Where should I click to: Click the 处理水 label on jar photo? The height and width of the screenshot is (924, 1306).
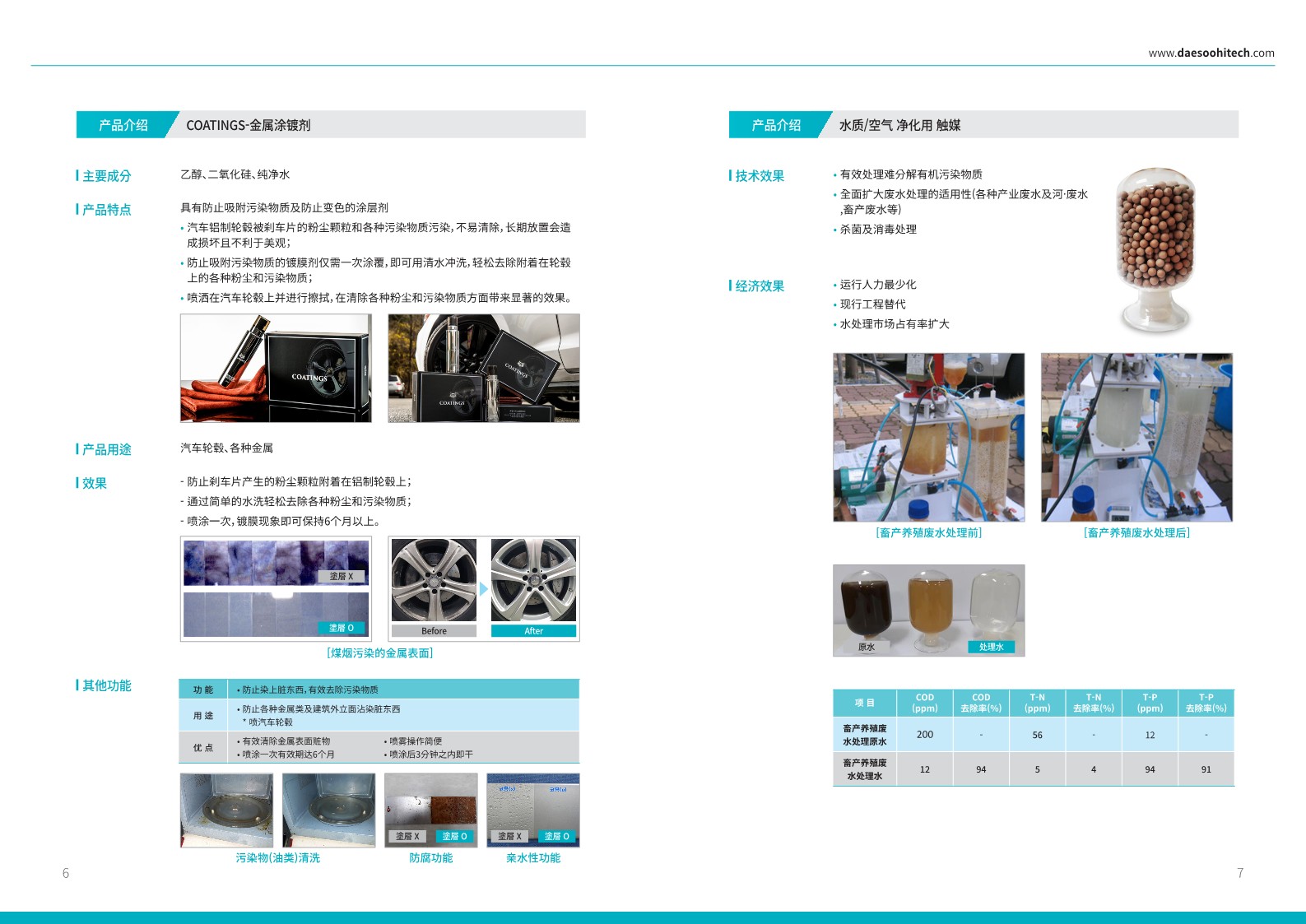[992, 647]
